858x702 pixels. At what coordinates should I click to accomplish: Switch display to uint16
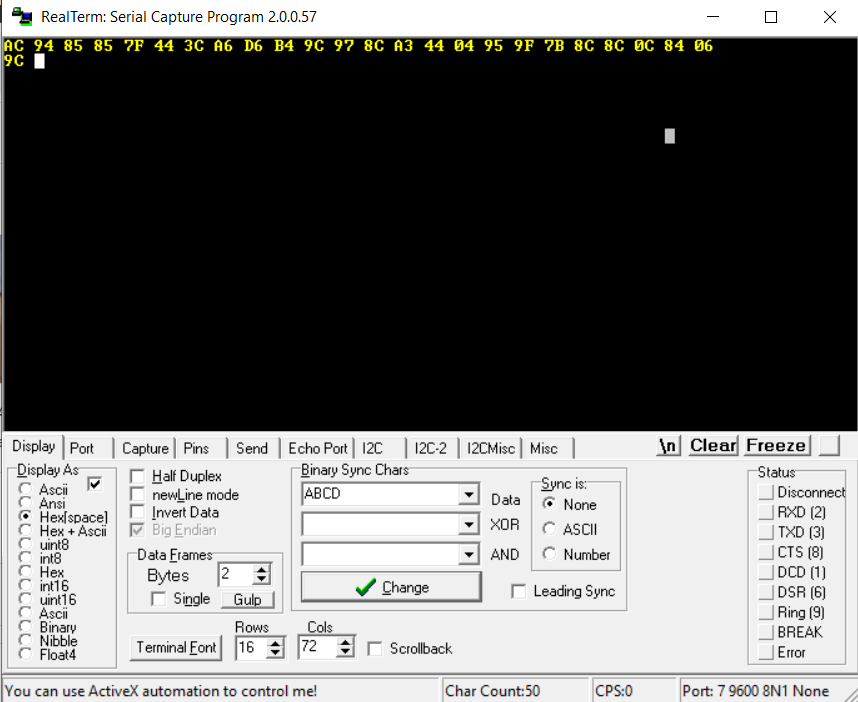pos(25,599)
